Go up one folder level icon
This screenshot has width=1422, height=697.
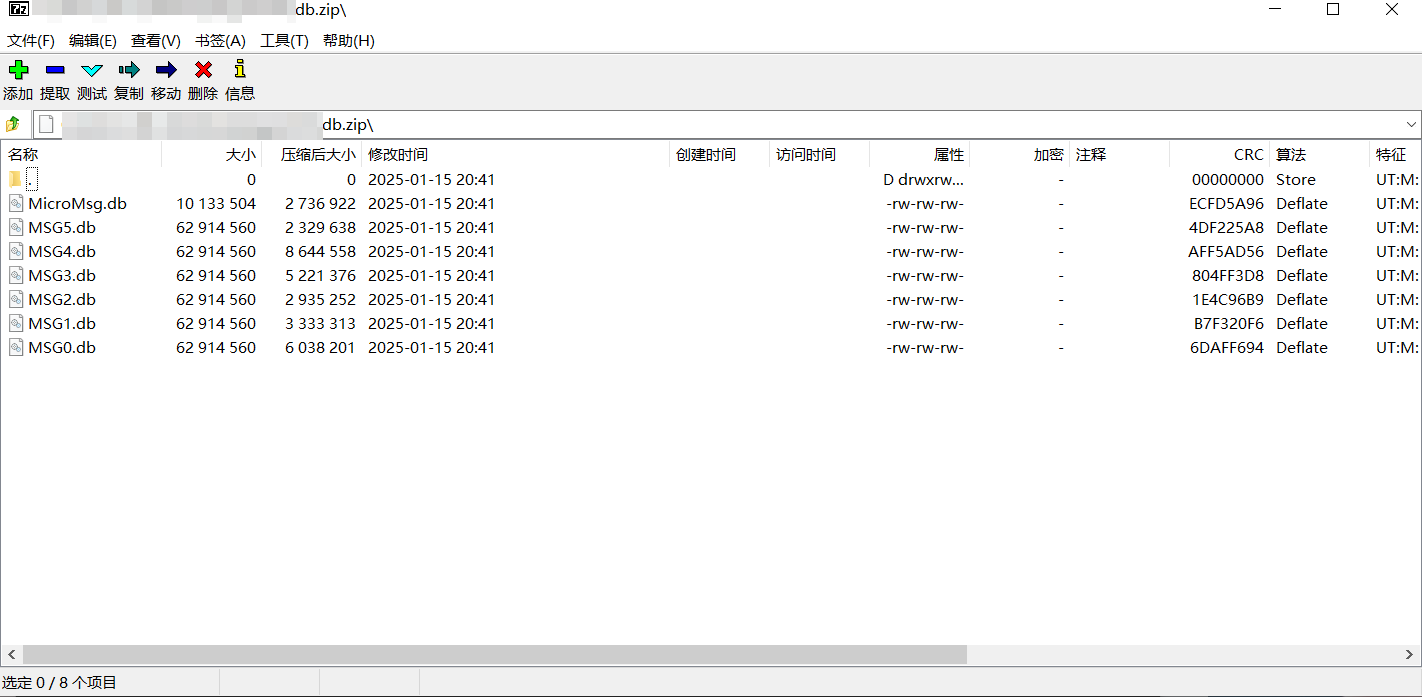pos(13,124)
